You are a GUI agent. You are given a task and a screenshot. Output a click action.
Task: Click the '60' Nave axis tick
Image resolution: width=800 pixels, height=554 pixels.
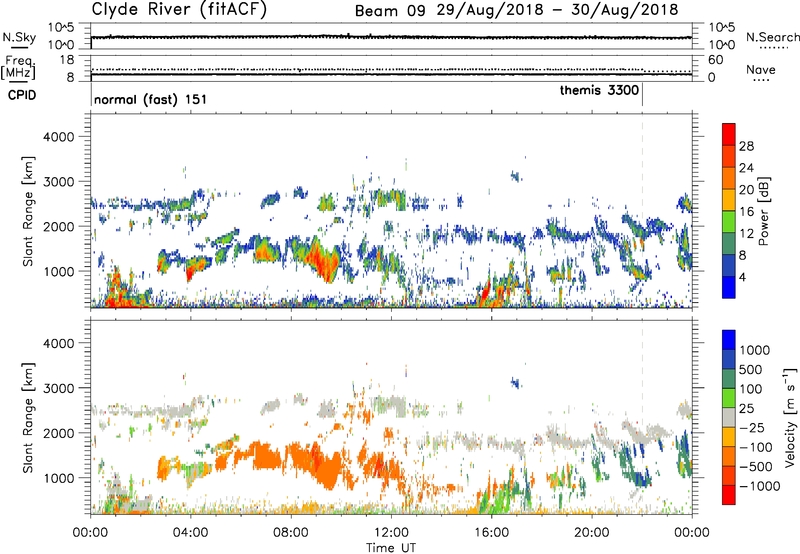716,60
